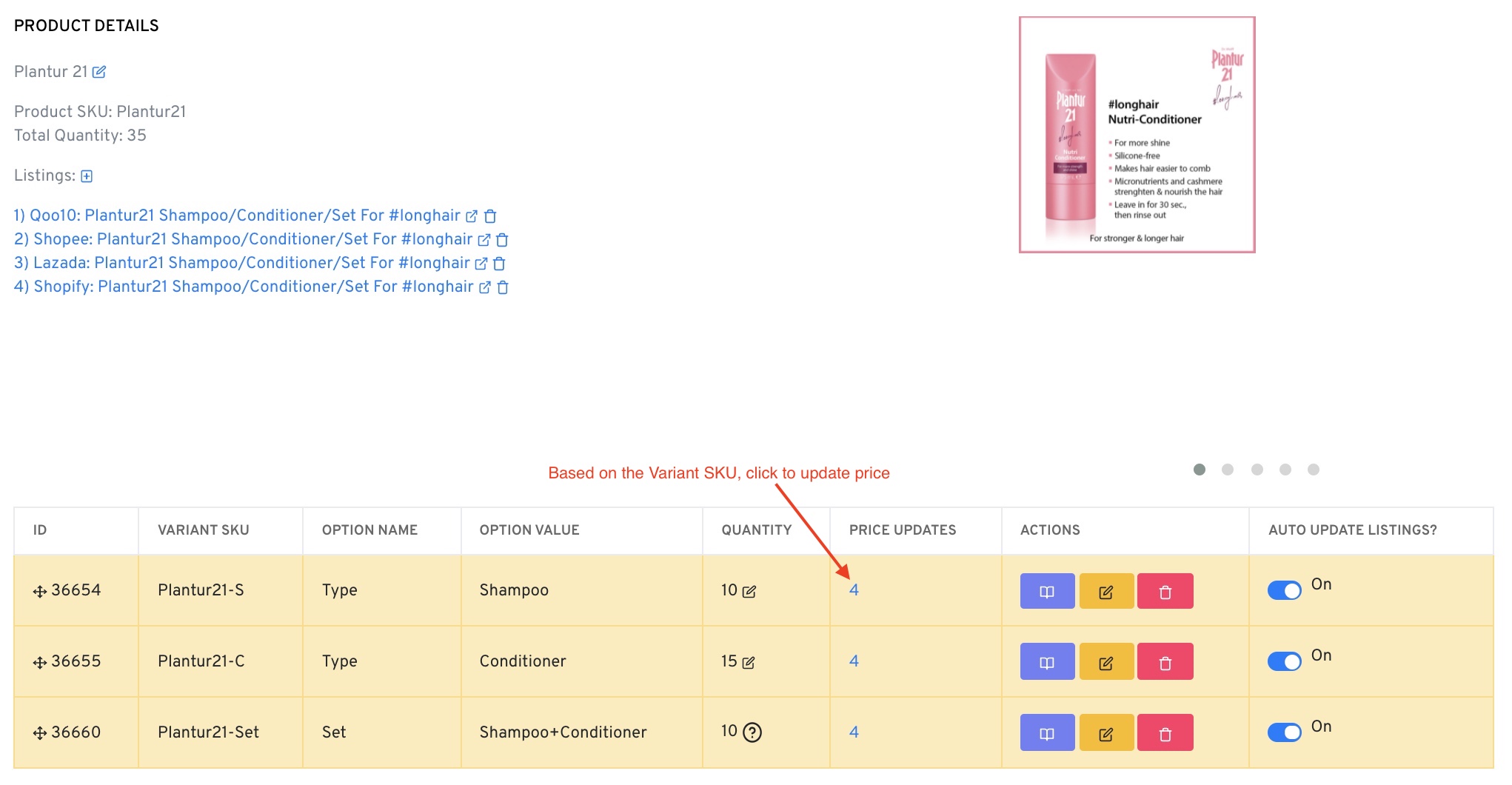This screenshot has width=1512, height=785.
Task: Click red delete button for Shampoo variant
Action: (1165, 592)
